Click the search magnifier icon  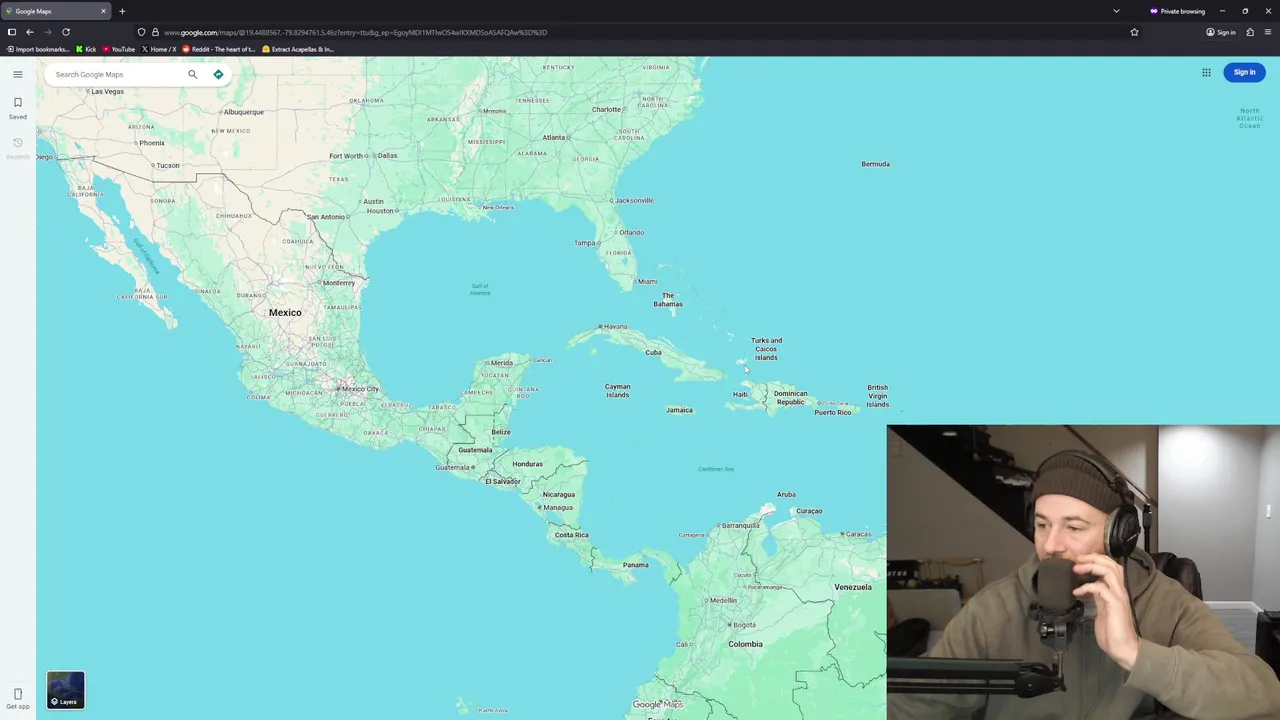(193, 74)
